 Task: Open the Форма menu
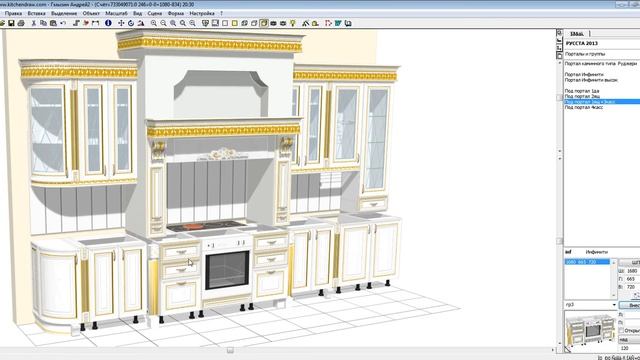[x=176, y=13]
